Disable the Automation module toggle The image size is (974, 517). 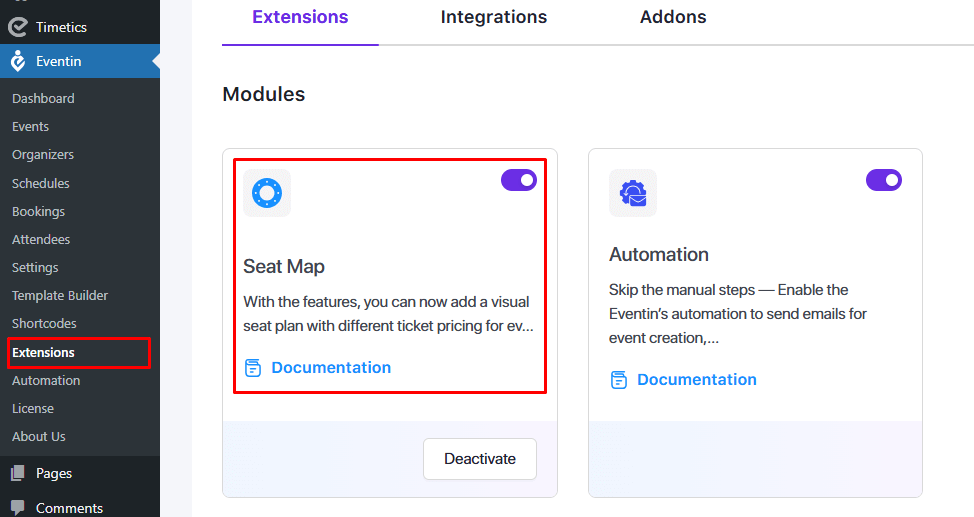883,180
